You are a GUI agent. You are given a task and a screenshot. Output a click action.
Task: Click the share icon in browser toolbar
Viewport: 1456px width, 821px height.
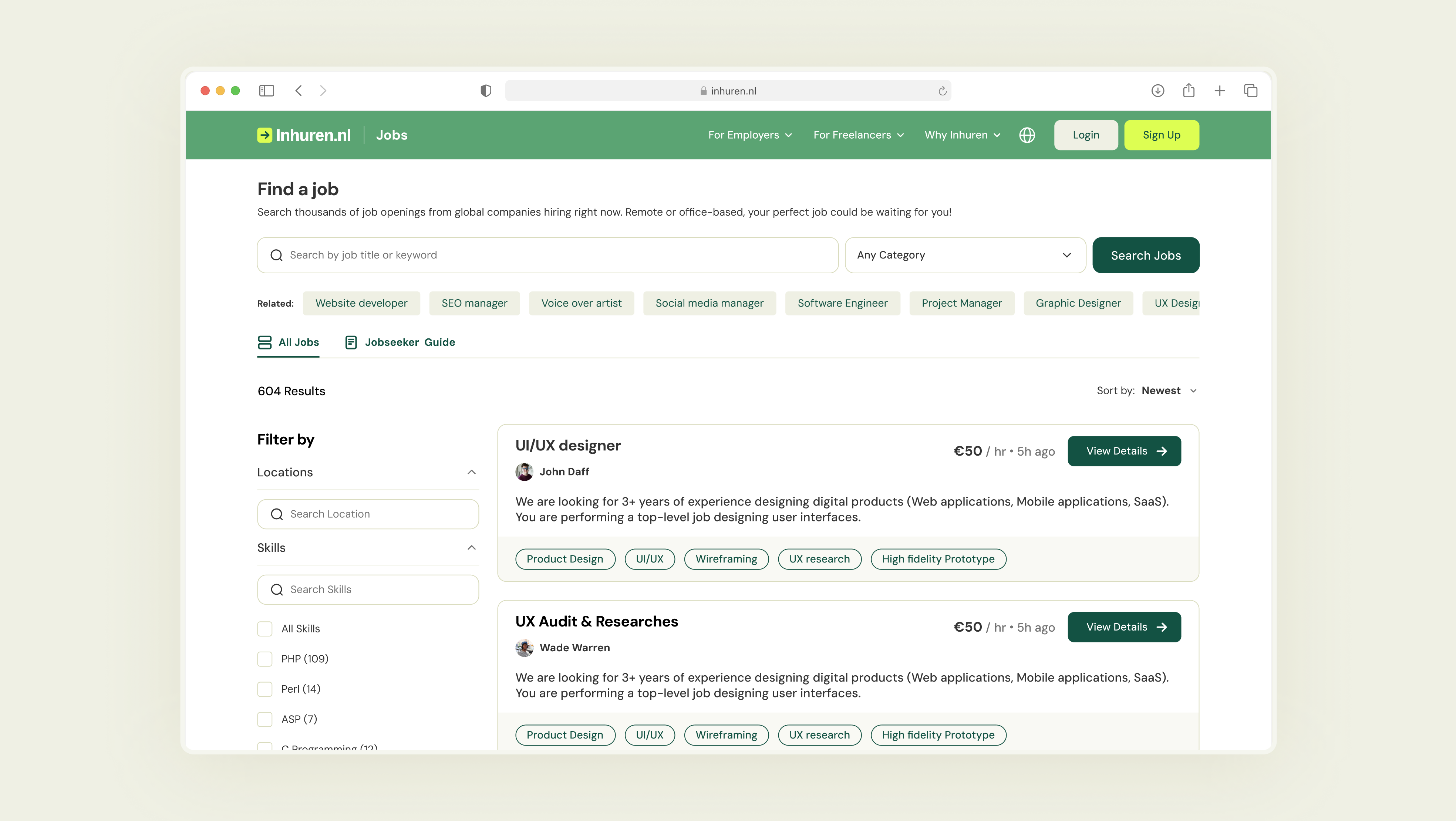[1189, 90]
